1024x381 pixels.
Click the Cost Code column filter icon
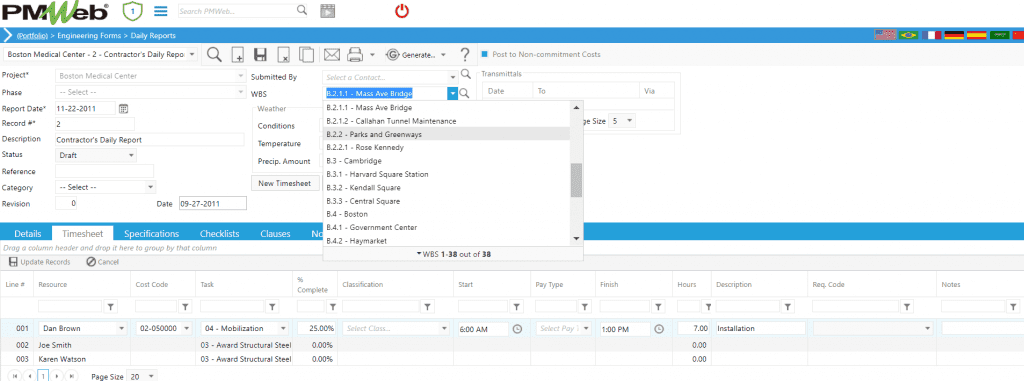(x=185, y=306)
